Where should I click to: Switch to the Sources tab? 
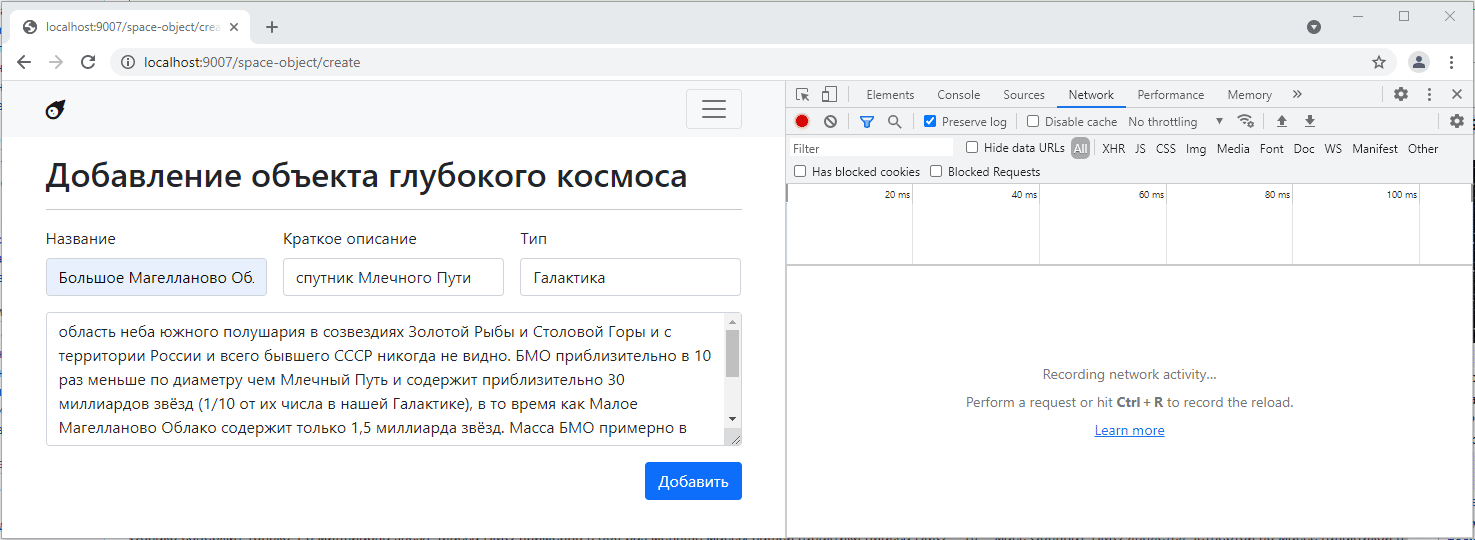(1023, 95)
